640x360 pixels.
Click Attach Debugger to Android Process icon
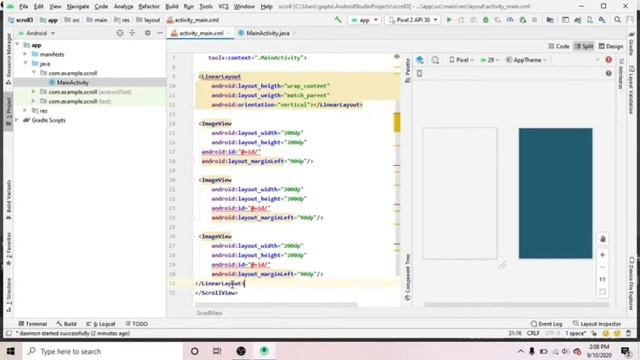point(522,20)
